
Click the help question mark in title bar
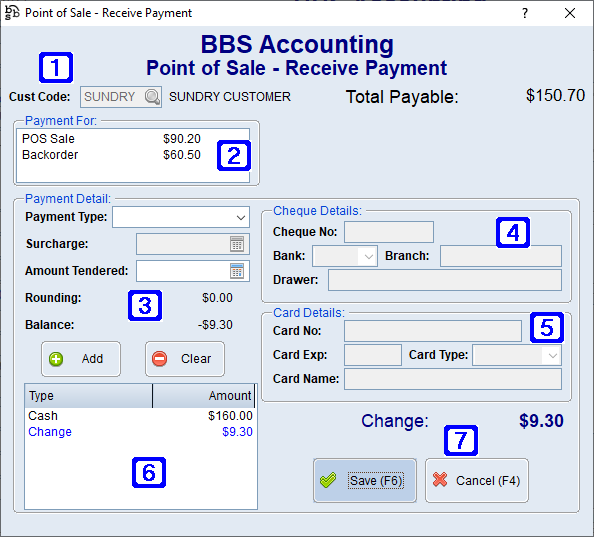525,13
